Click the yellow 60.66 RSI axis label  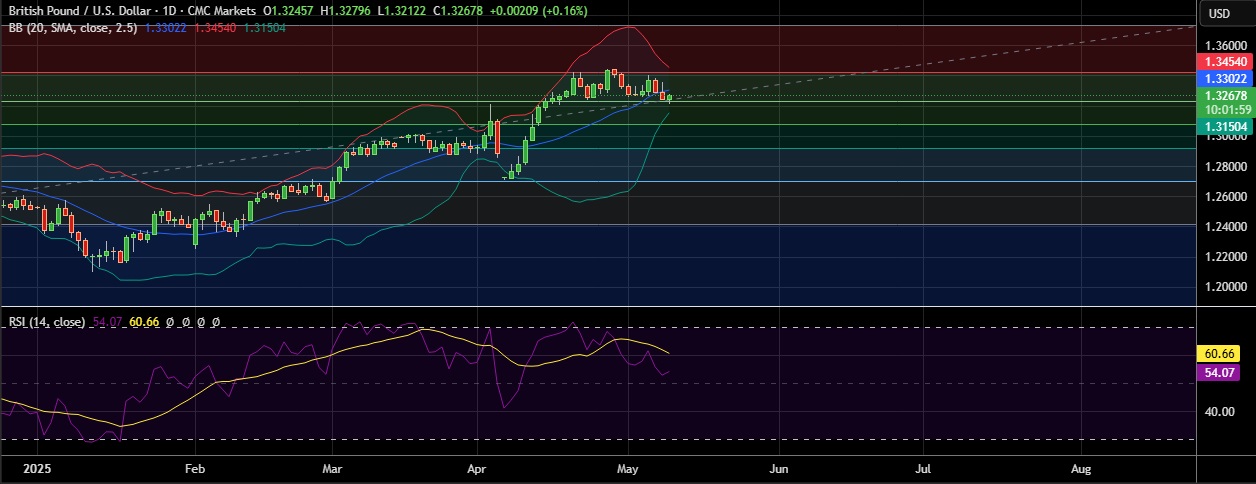pos(1217,354)
